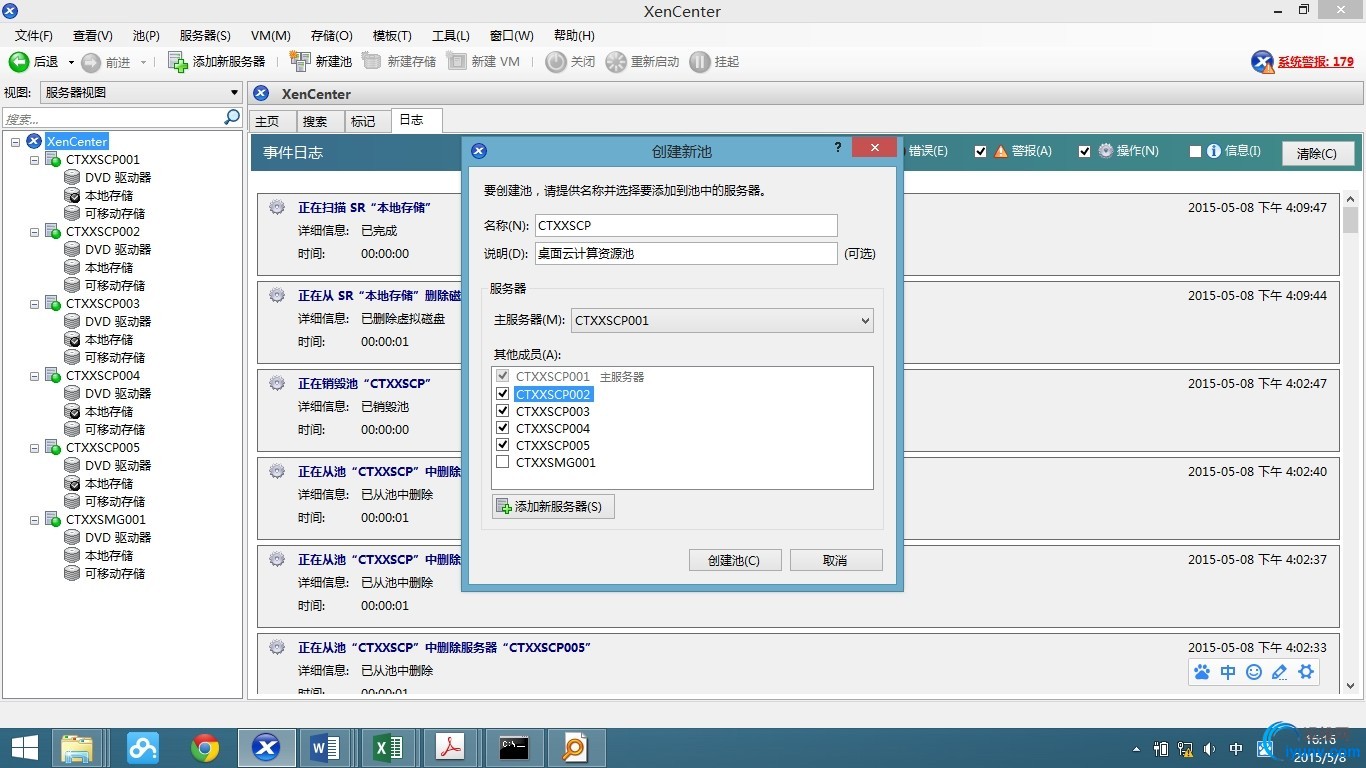Click the IME settings gear icon
Viewport: 1366px width, 768px height.
(x=1306, y=672)
